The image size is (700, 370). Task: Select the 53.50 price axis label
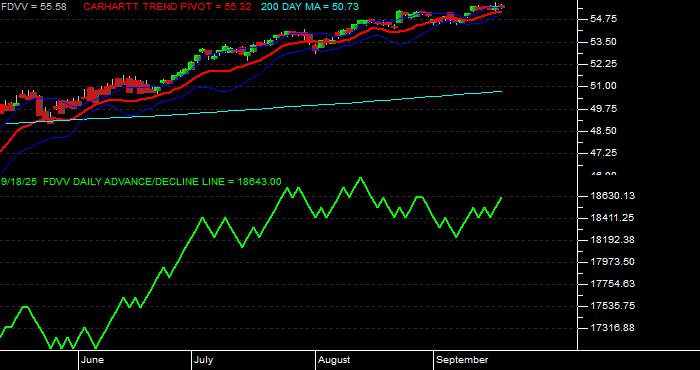pos(604,42)
